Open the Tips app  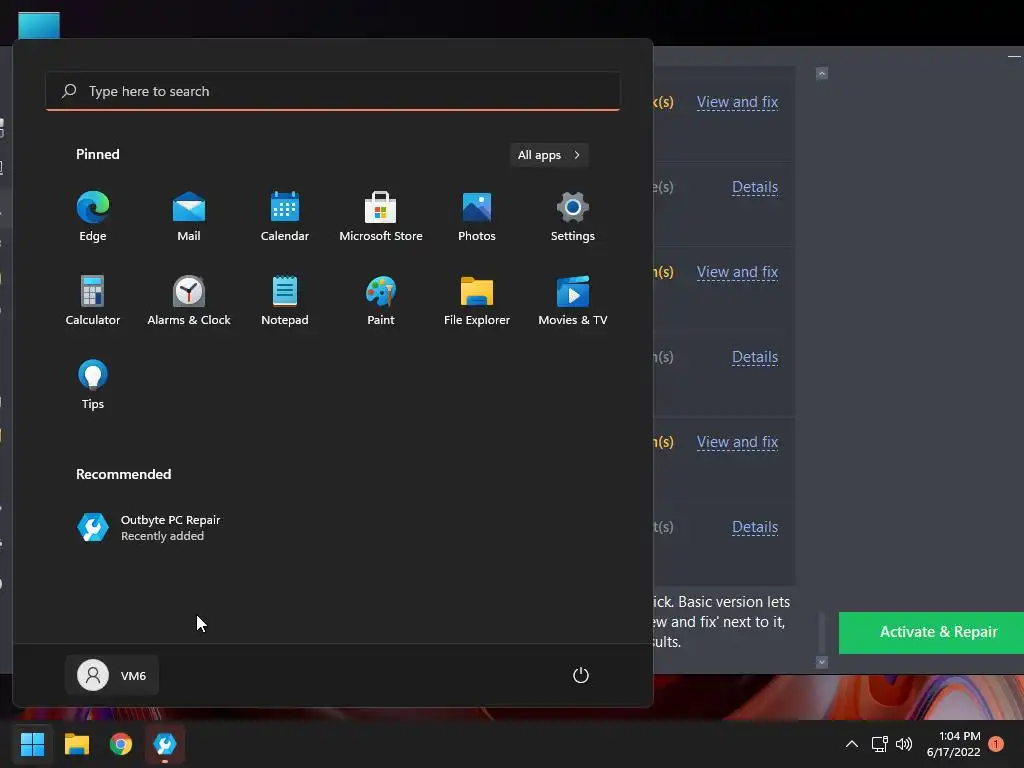[x=93, y=385]
